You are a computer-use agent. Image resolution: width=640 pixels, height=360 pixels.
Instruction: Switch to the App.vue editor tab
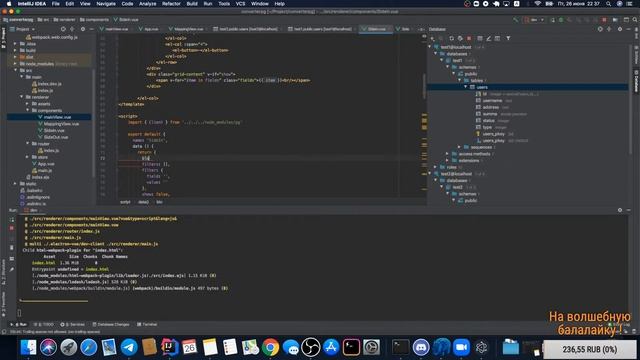(x=149, y=29)
